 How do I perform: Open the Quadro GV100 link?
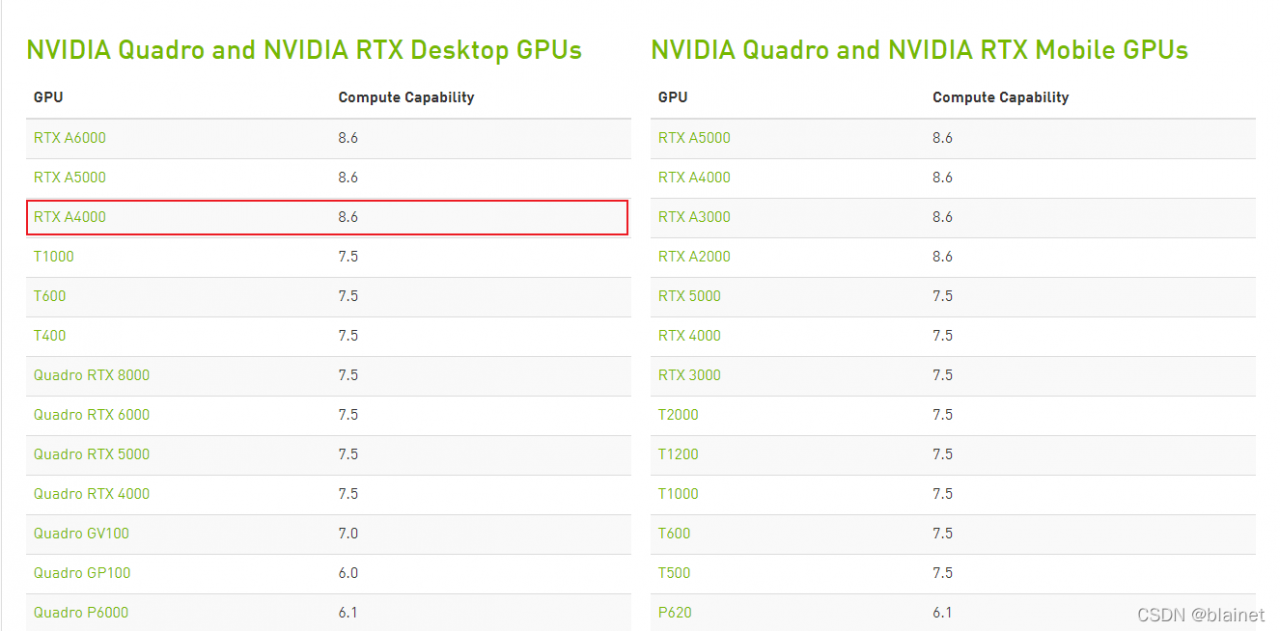(81, 533)
